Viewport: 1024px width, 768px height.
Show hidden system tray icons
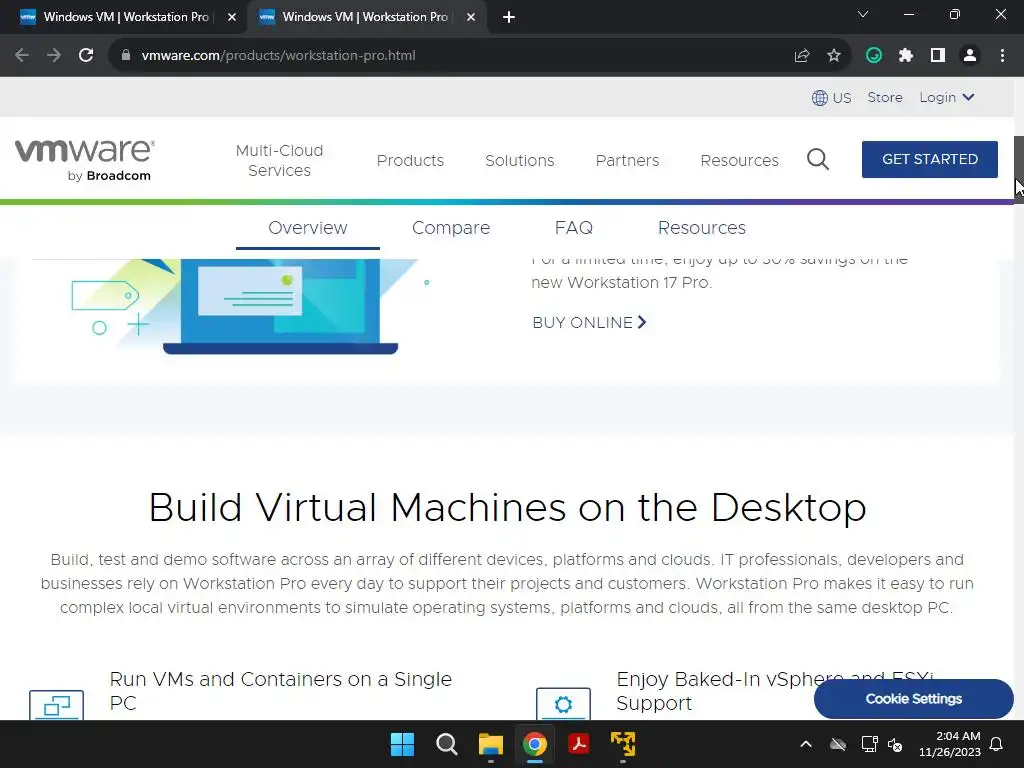tap(806, 744)
